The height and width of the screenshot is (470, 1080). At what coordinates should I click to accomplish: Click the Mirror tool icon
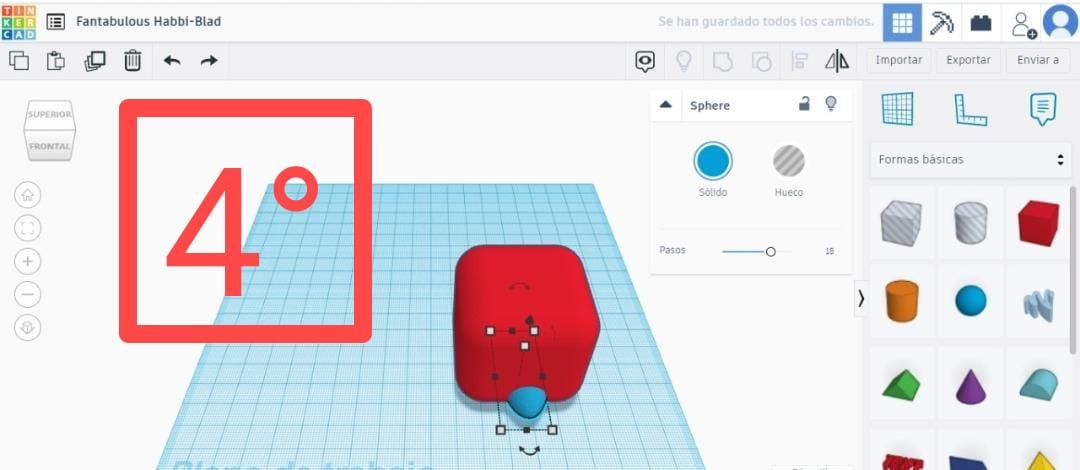click(837, 61)
